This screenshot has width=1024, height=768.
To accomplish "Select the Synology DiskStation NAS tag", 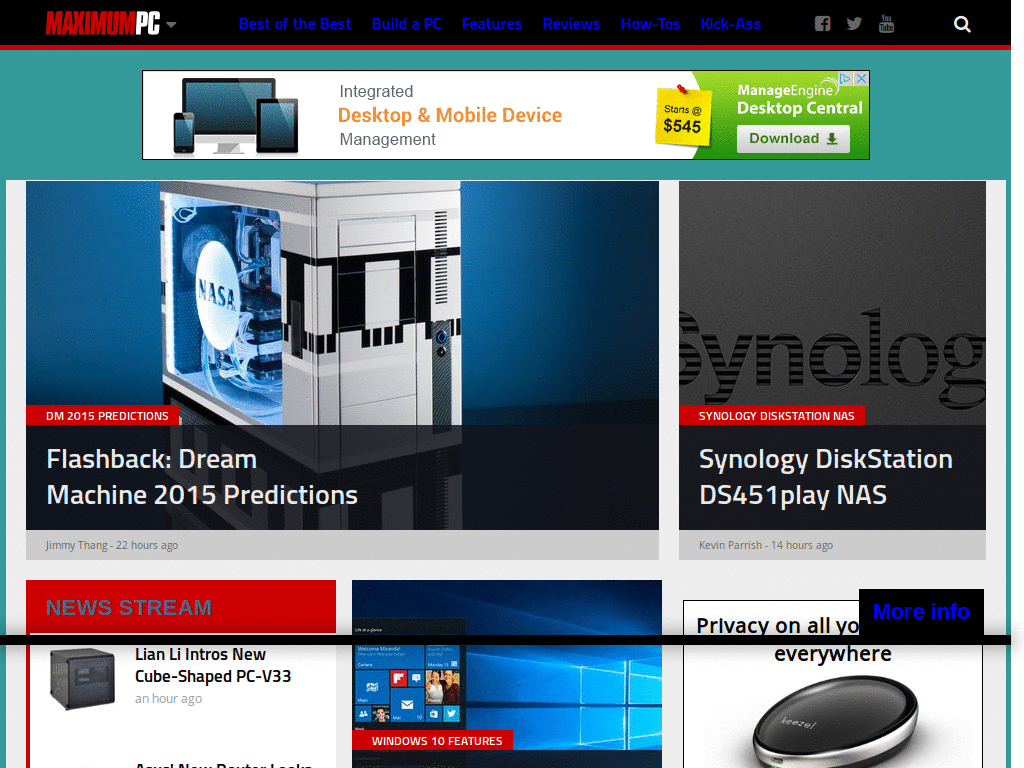I will 772,415.
